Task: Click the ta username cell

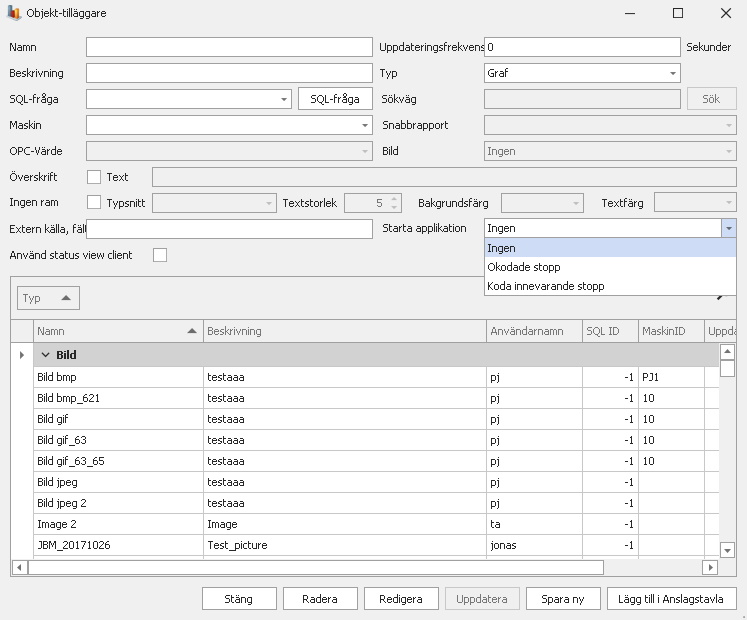Action: tap(534, 524)
